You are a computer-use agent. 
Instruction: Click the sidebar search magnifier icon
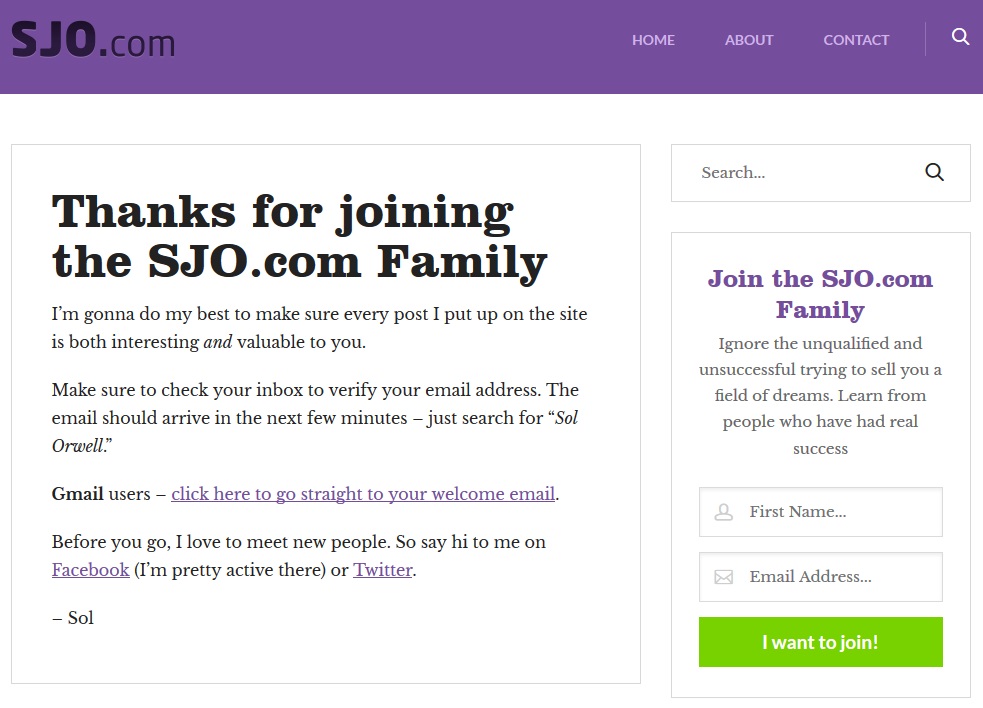click(934, 172)
